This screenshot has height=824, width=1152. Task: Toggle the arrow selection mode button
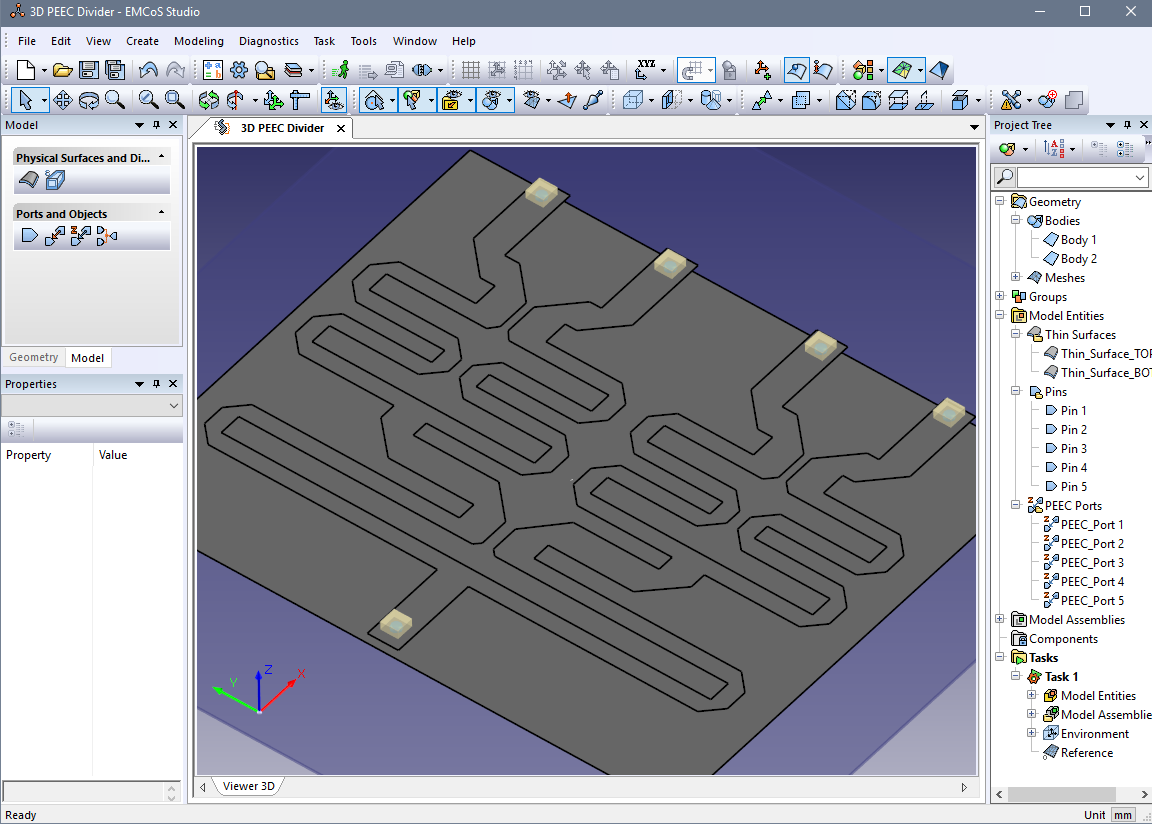tap(26, 100)
